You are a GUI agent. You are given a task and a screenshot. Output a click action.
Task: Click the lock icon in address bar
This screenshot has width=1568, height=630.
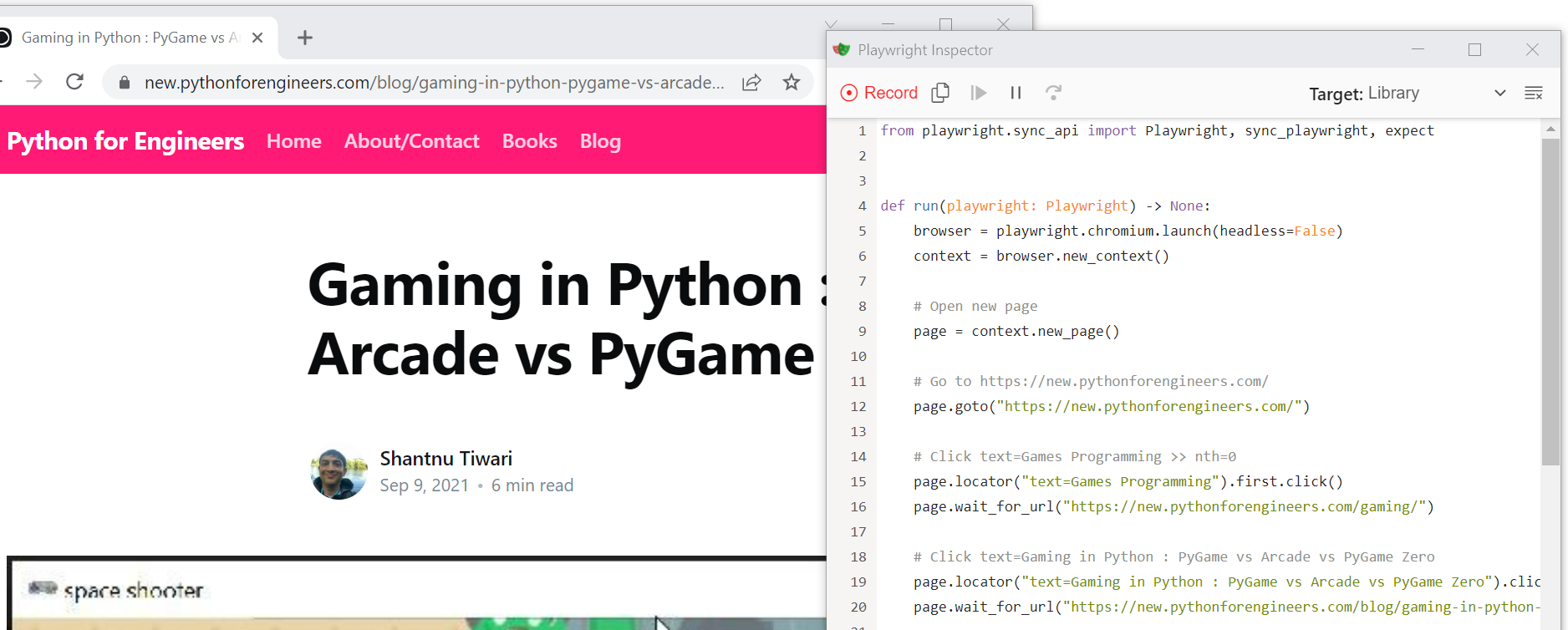(125, 83)
